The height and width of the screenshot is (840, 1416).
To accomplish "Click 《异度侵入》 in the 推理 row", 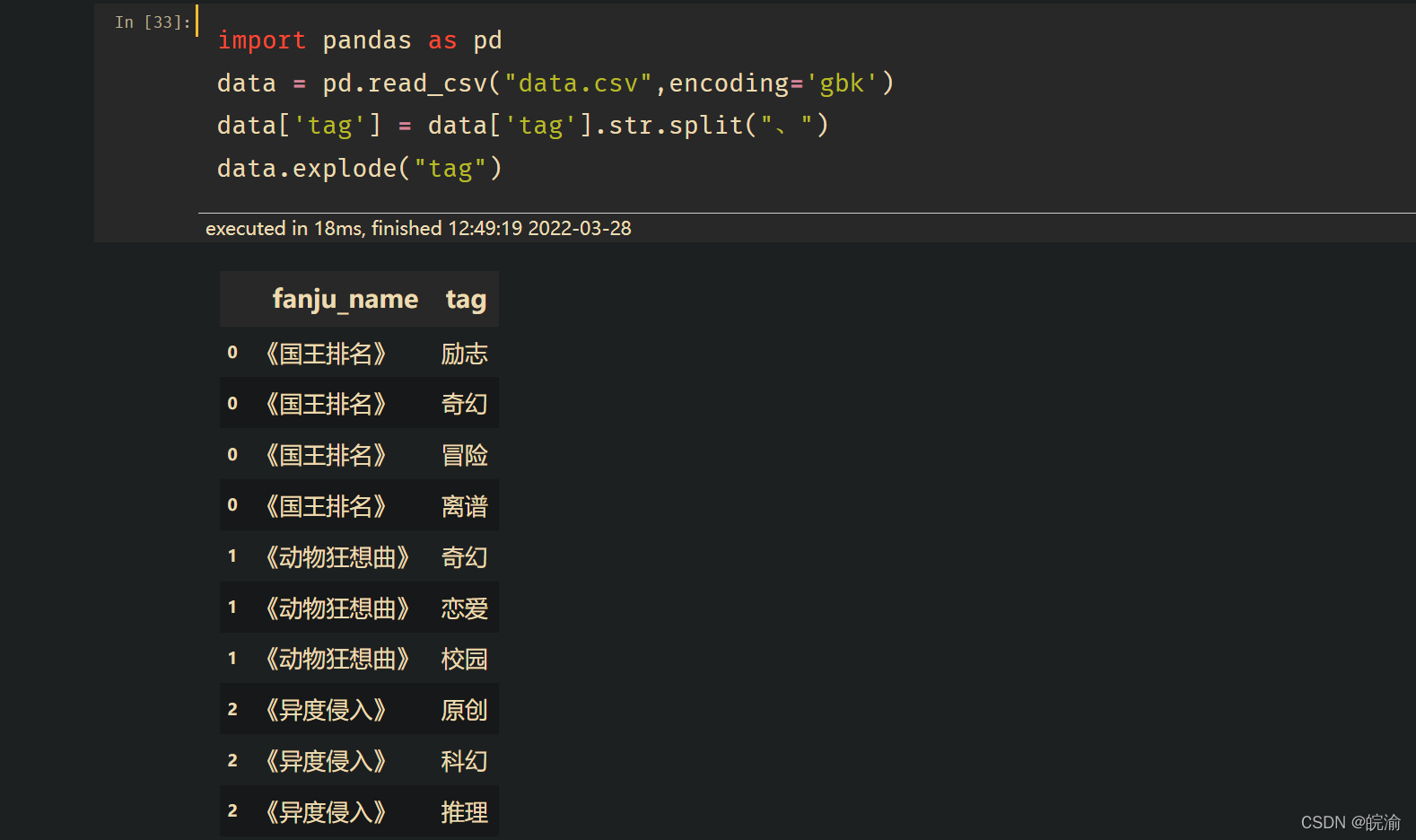I will pyautogui.click(x=326, y=812).
